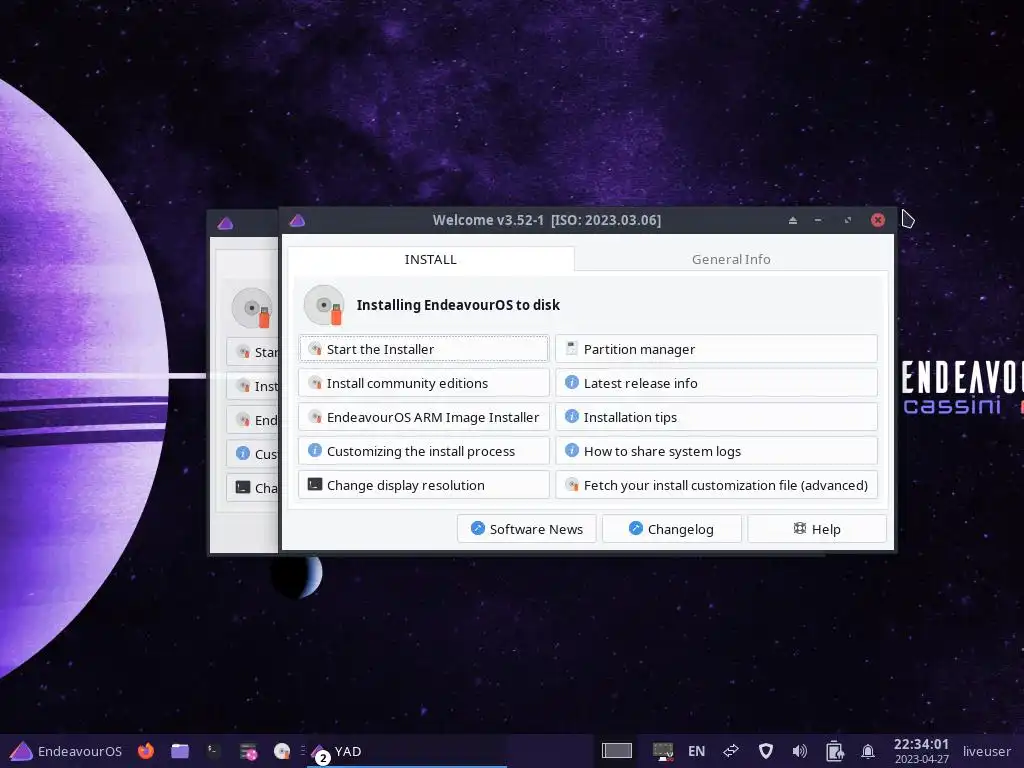Viewport: 1024px width, 768px height.
Task: Click the power manager battery tray icon
Action: point(834,751)
